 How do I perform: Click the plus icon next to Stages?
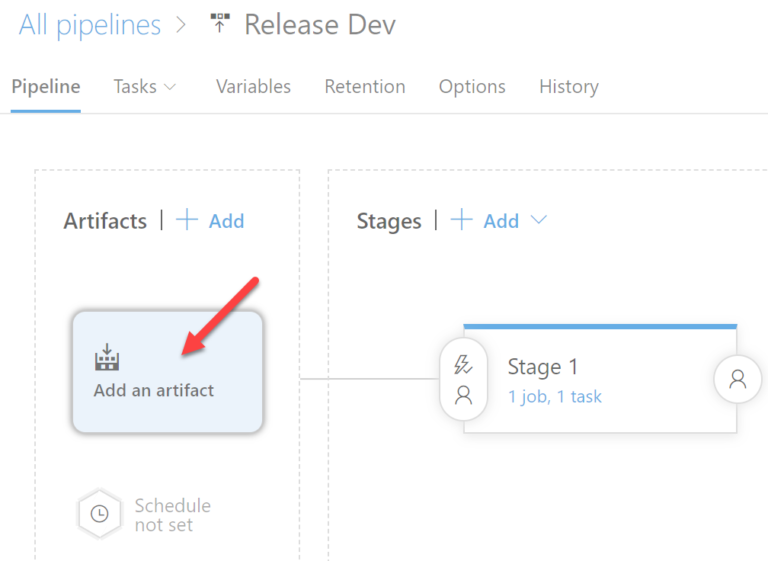[461, 221]
